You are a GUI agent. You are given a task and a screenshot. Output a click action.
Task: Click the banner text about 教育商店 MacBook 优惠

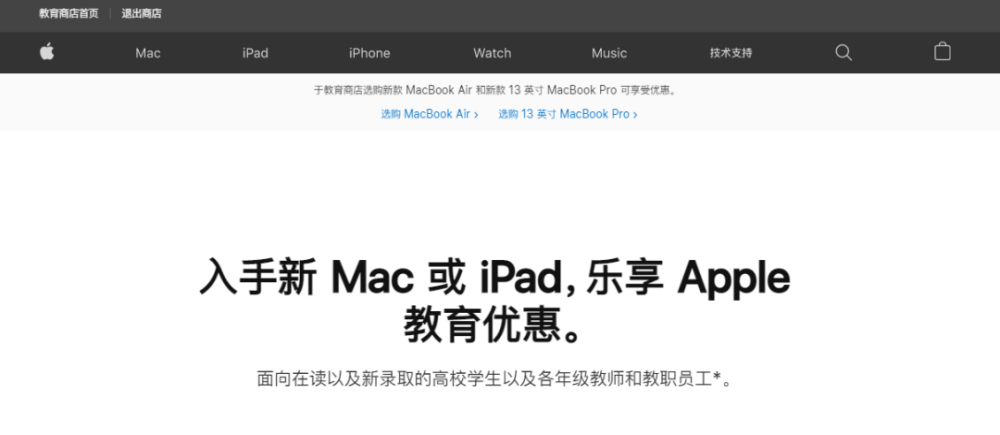495,90
